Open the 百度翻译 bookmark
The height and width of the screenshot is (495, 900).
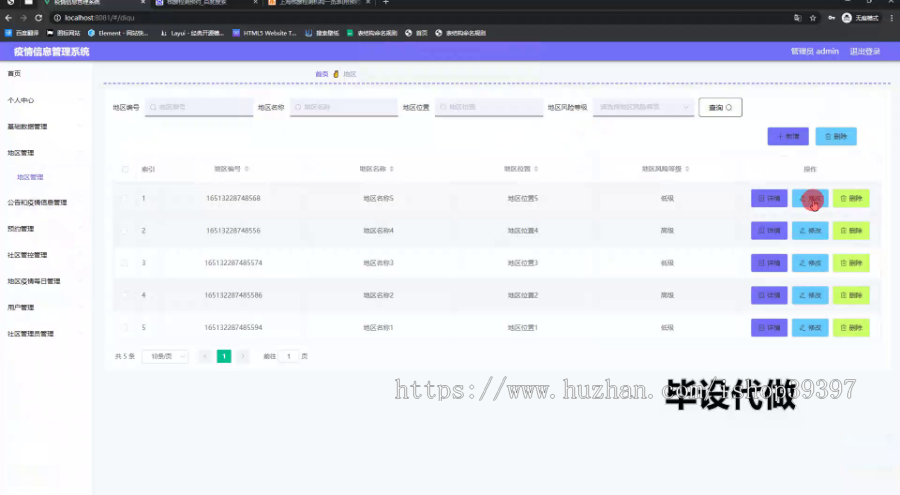pyautogui.click(x=22, y=33)
